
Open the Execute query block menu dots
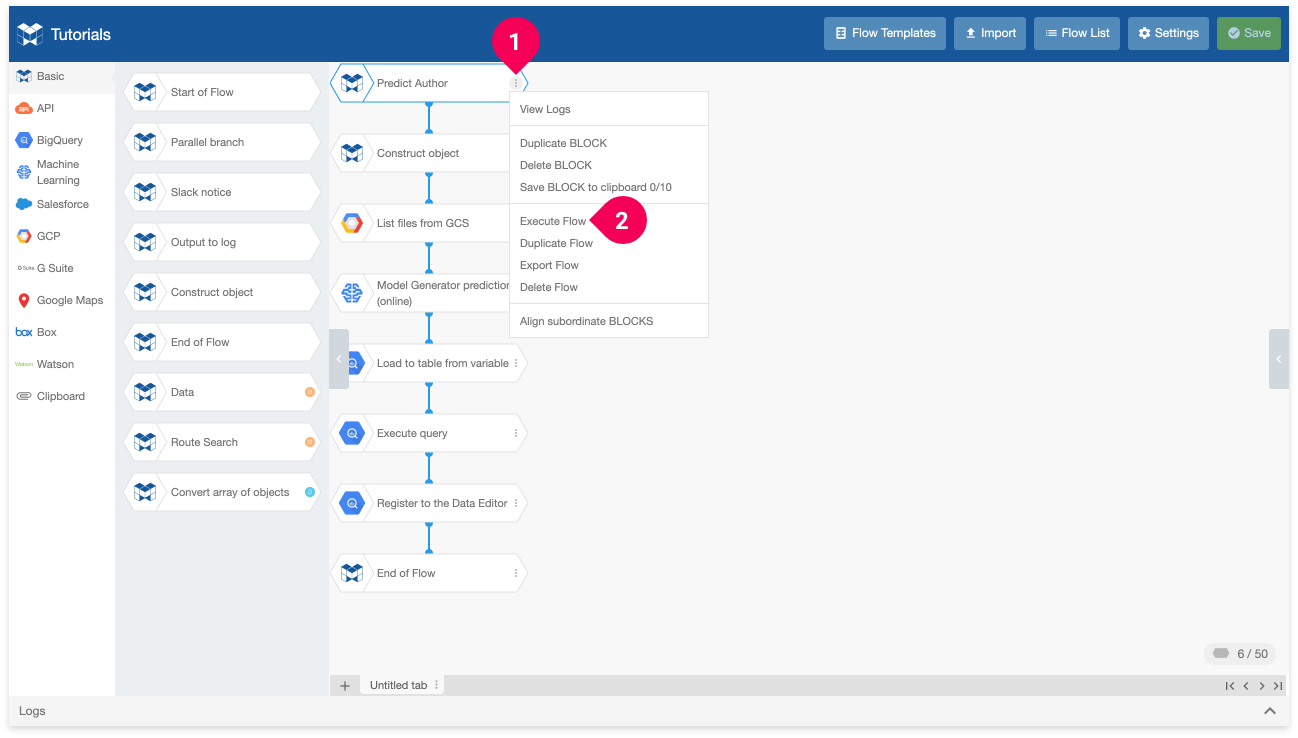[x=516, y=433]
